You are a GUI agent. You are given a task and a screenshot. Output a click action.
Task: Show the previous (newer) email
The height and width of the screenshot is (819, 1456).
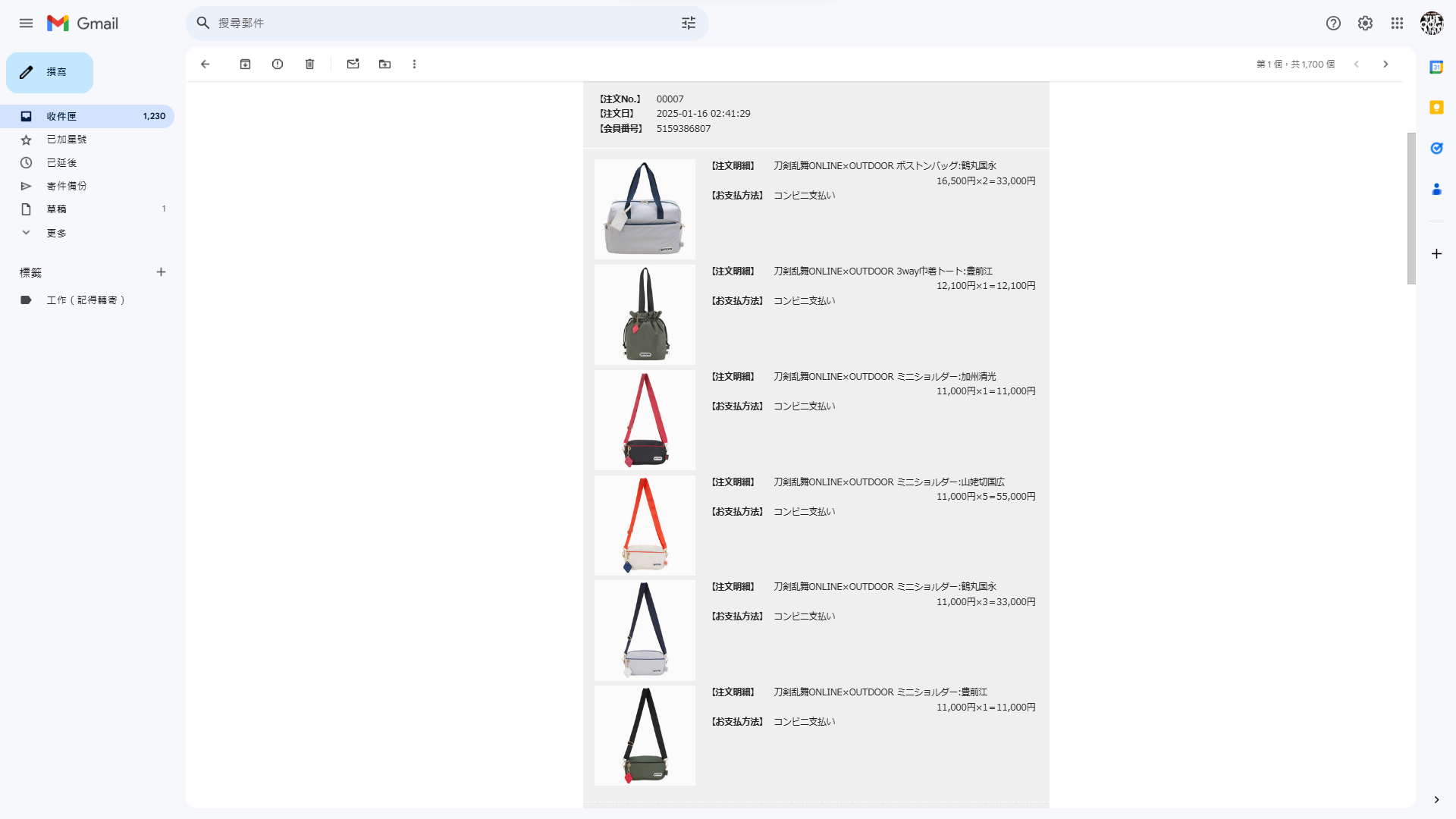pyautogui.click(x=1357, y=64)
